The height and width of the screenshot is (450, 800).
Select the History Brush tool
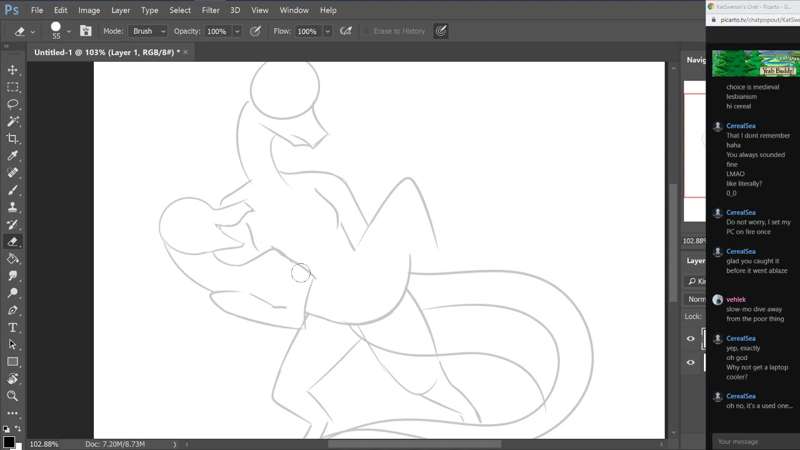pos(13,224)
